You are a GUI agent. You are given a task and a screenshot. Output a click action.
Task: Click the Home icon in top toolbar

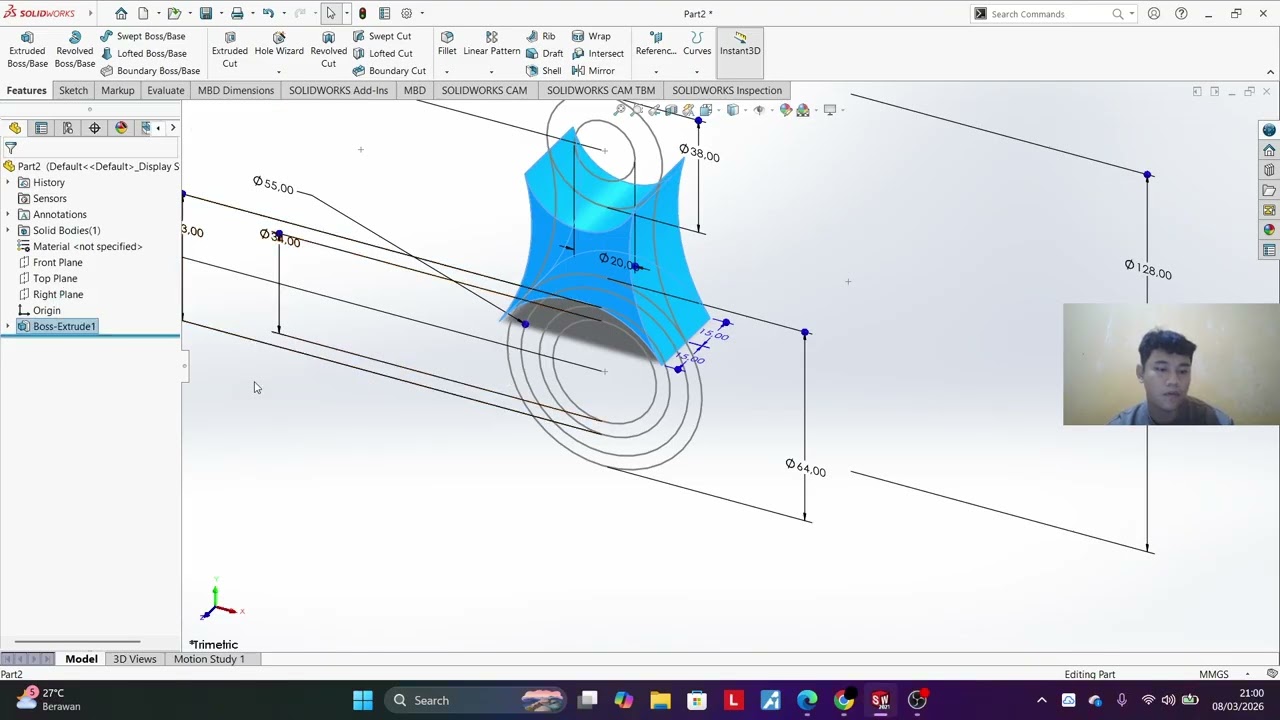coord(121,14)
